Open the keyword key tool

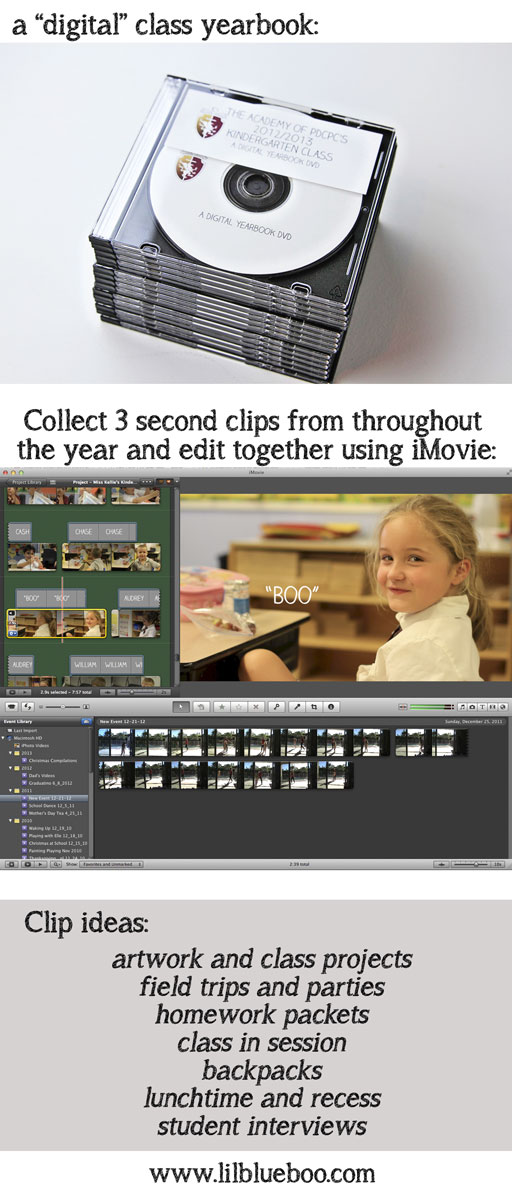(x=276, y=707)
